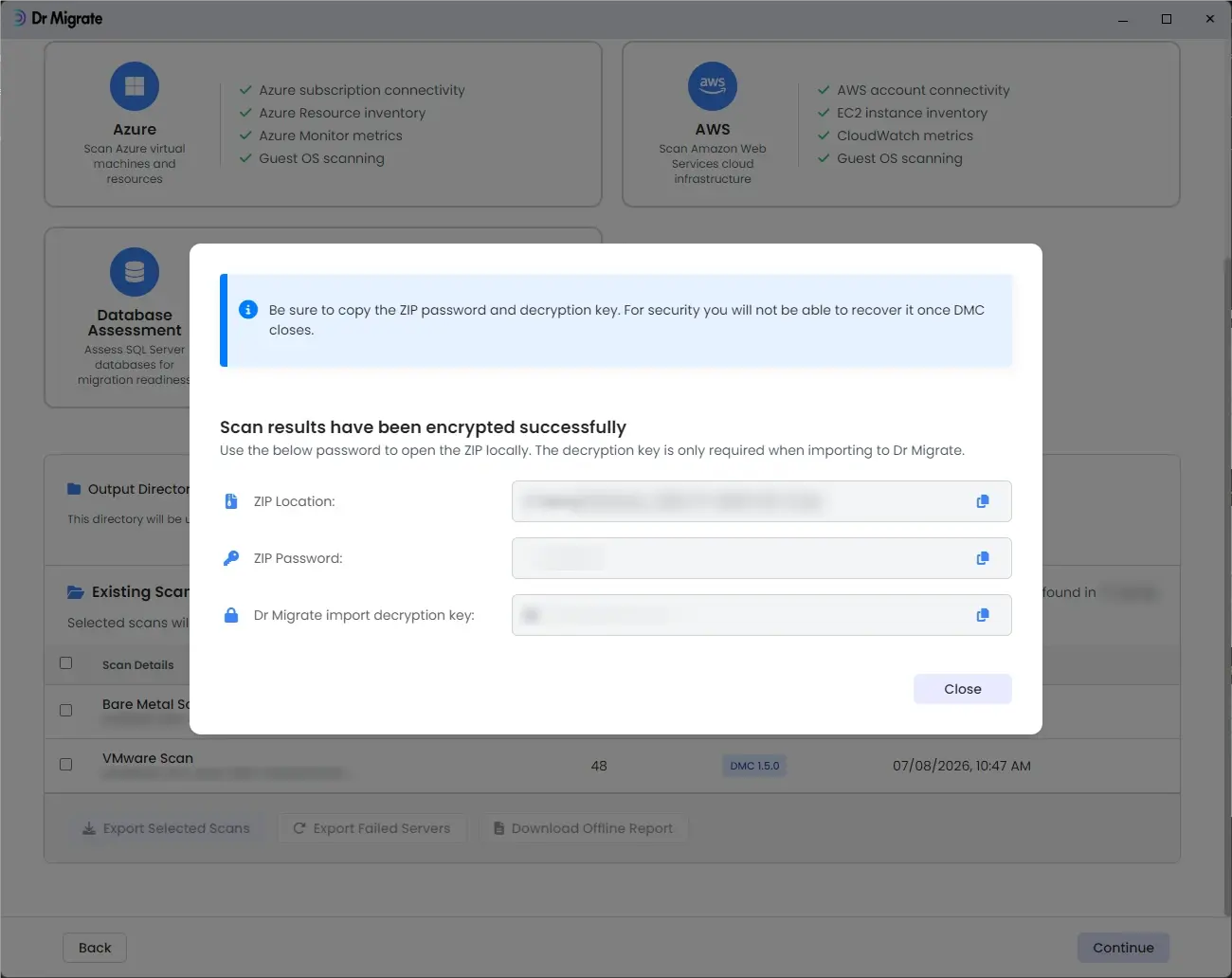The height and width of the screenshot is (978, 1232).
Task: Copy the ZIP Password value
Action: tap(983, 558)
